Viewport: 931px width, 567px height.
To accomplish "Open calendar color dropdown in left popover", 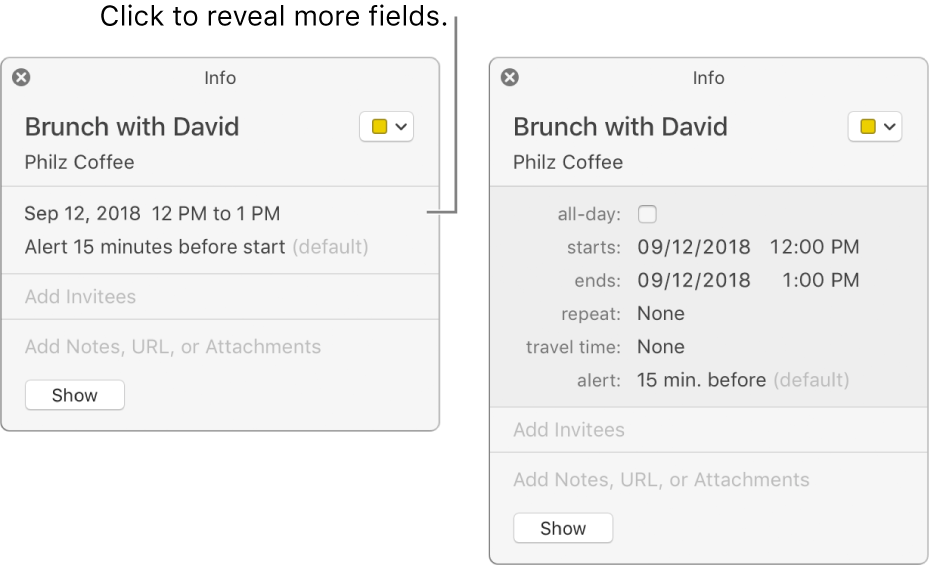I will click(386, 127).
